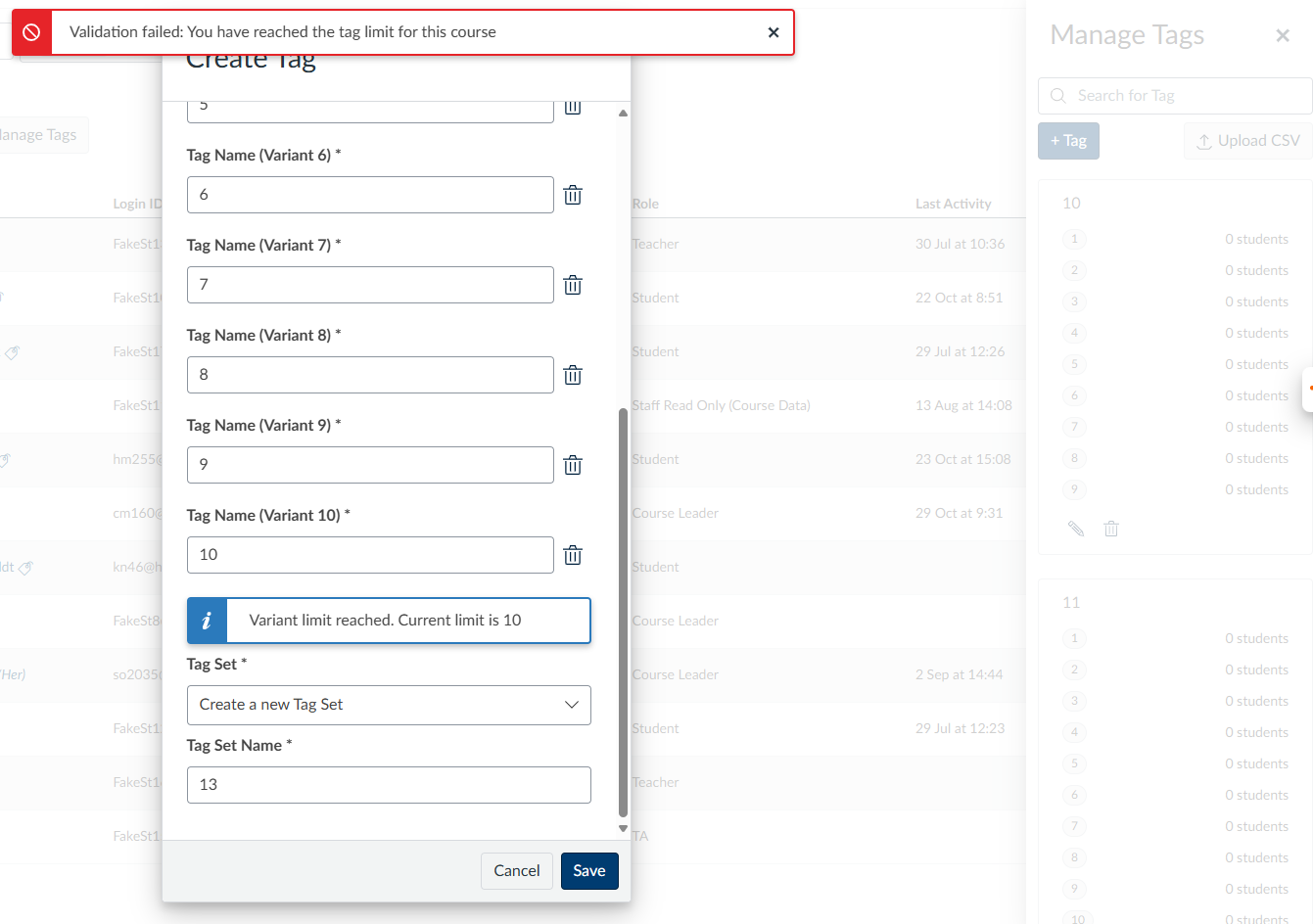Click '29 Jul at 12:23' activity cell
The width and height of the screenshot is (1313, 924).
[x=960, y=728]
